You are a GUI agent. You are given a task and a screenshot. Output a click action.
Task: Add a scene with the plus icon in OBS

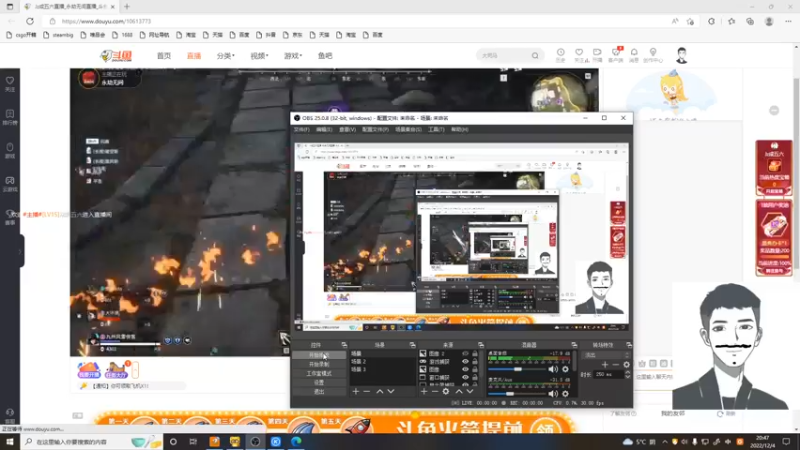356,391
